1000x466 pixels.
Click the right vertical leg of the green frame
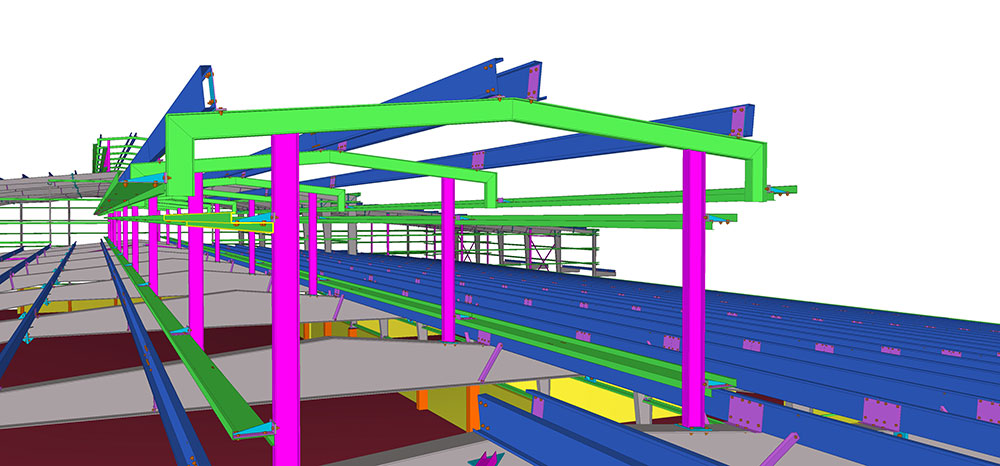[x=758, y=169]
